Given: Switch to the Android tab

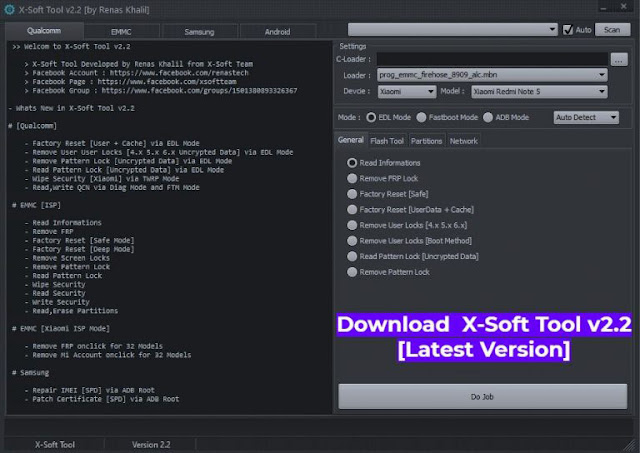Looking at the screenshot, I should pyautogui.click(x=278, y=32).
